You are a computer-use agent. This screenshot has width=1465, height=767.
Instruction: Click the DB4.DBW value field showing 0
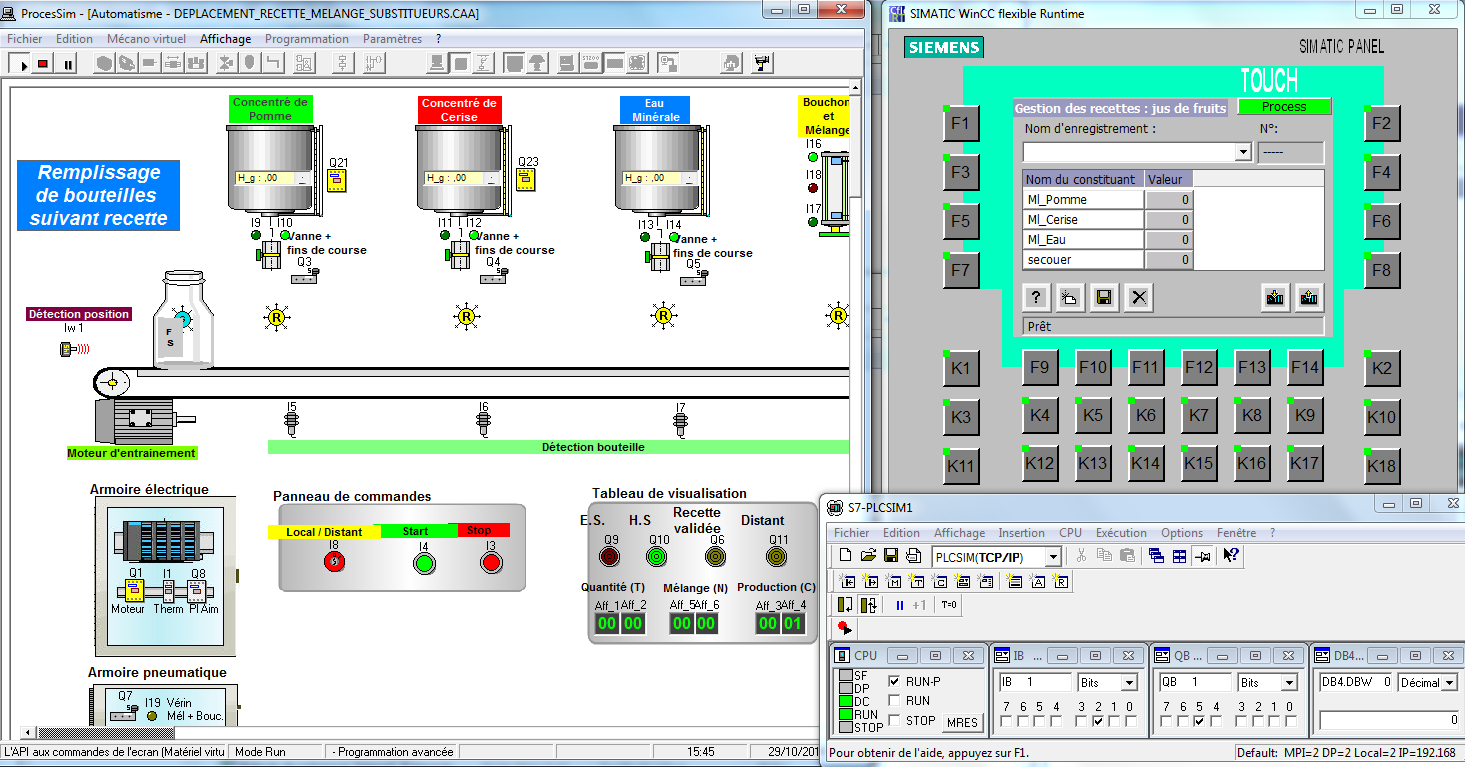(1389, 720)
